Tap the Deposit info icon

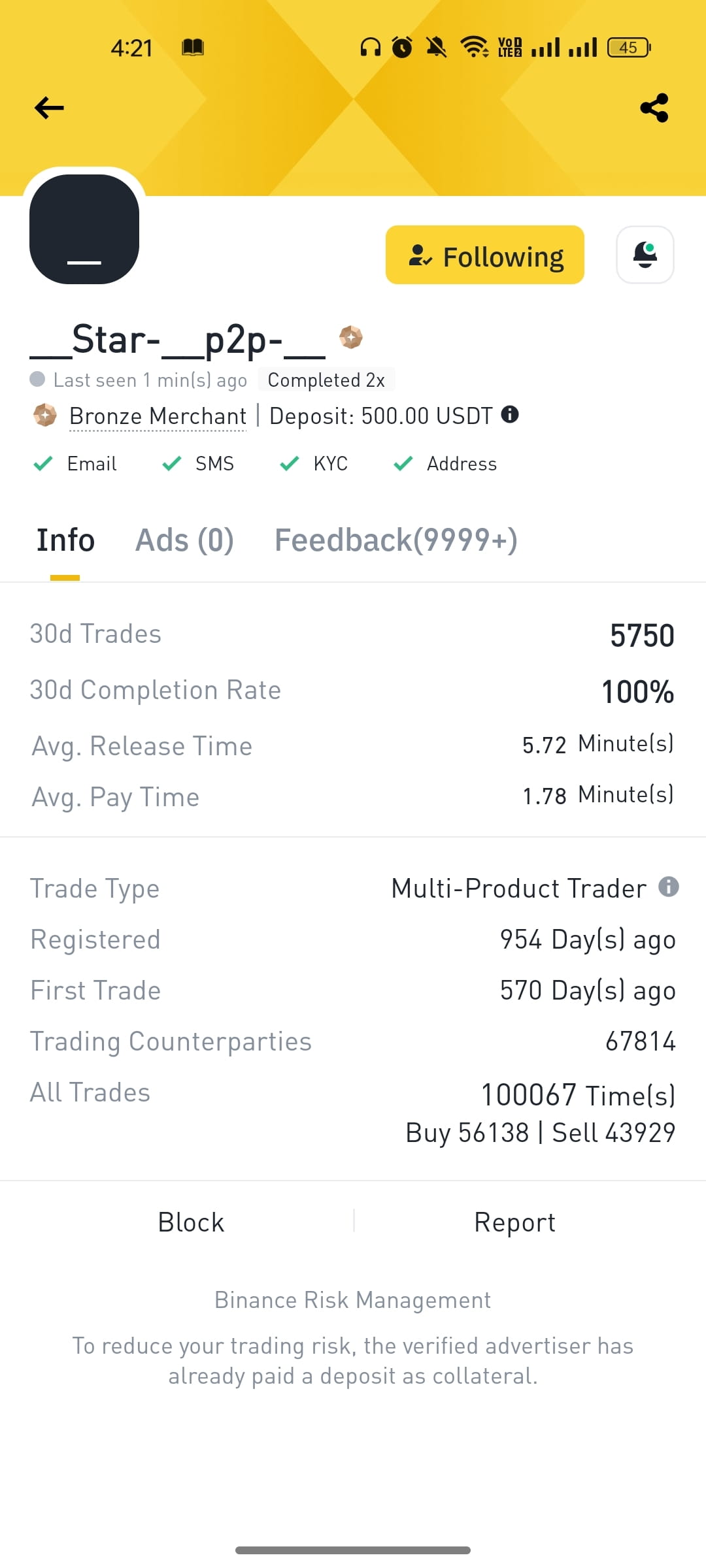(x=510, y=414)
